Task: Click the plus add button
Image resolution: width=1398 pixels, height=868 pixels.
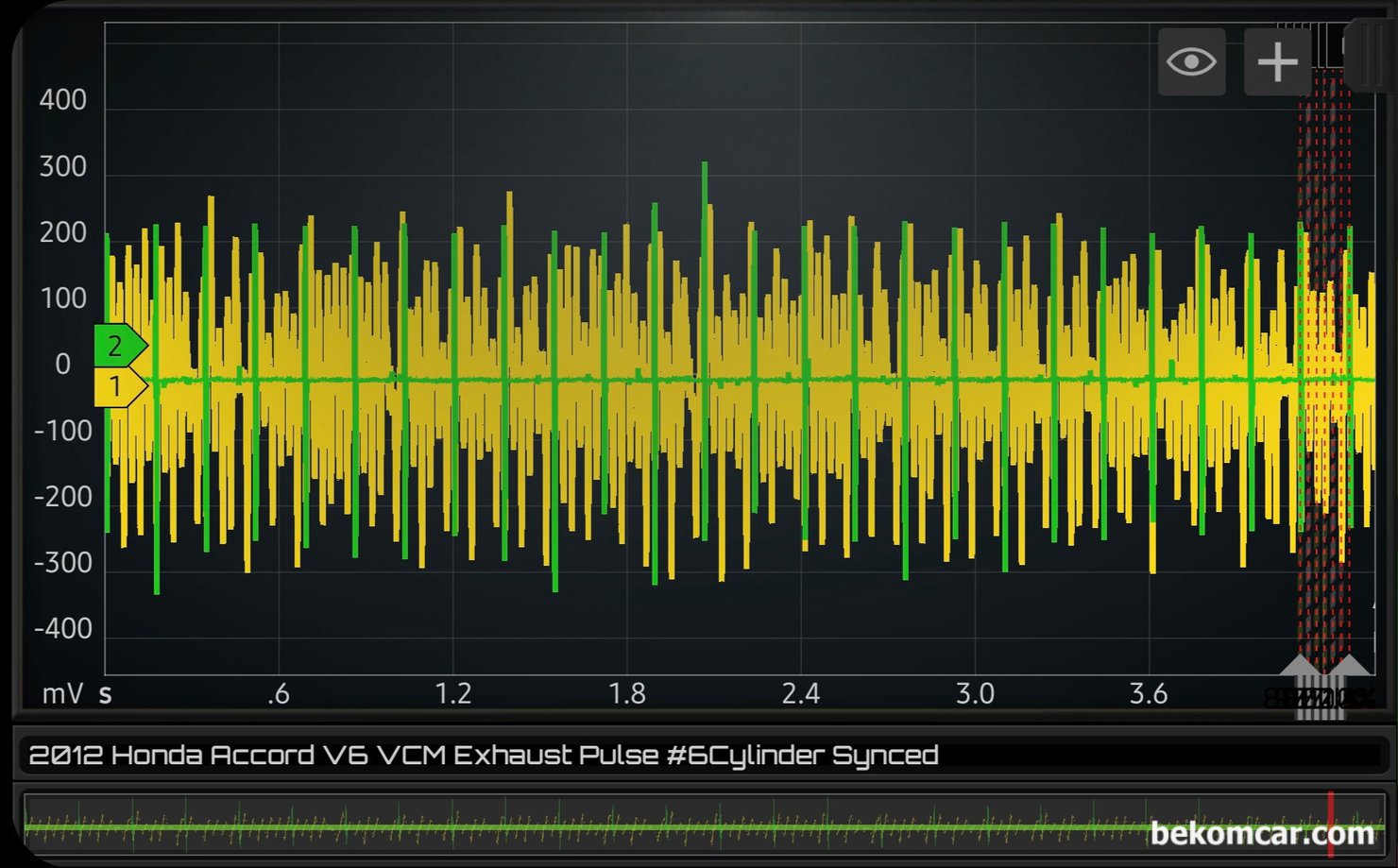Action: point(1277,62)
